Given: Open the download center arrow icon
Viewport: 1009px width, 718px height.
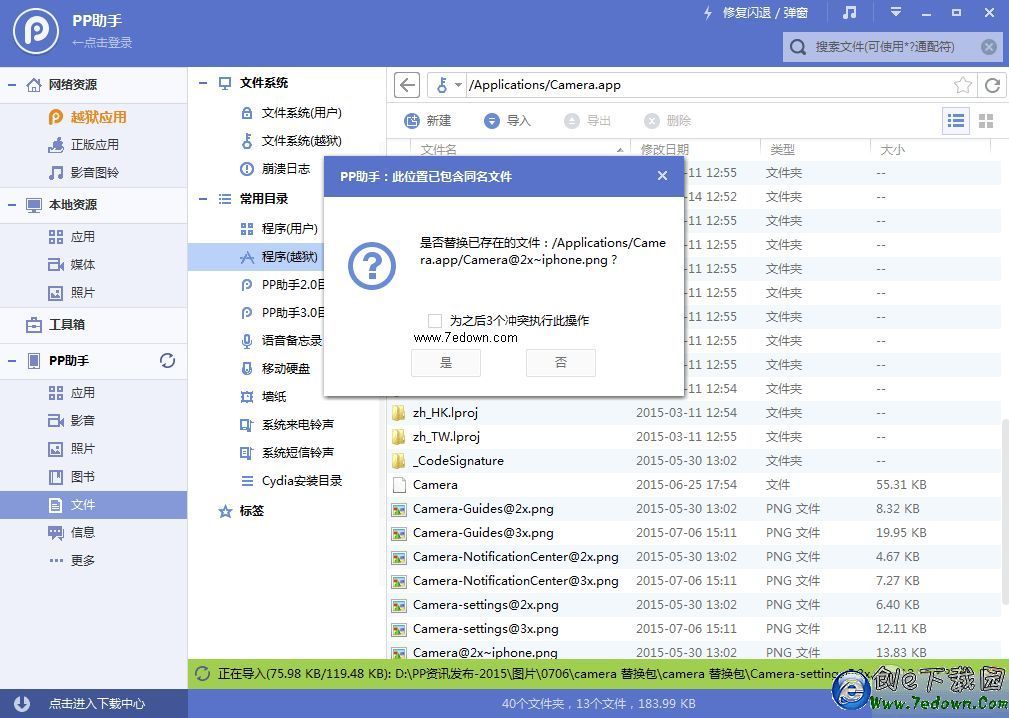Looking at the screenshot, I should point(22,703).
